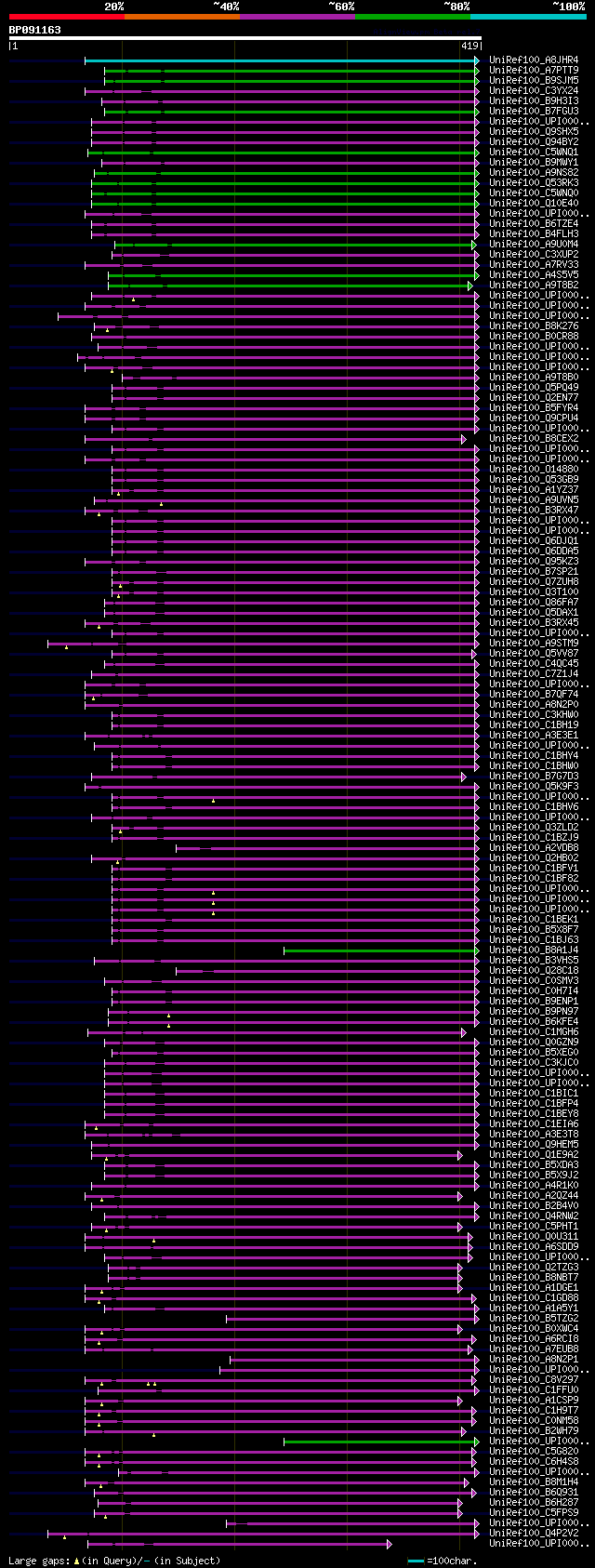Select hit label UniRef100_A9STM9

(x=534, y=644)
